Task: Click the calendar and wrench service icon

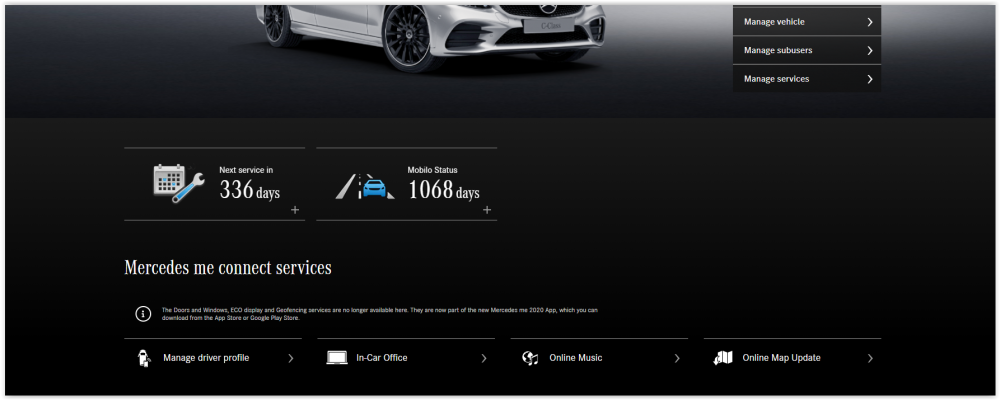Action: pyautogui.click(x=178, y=184)
